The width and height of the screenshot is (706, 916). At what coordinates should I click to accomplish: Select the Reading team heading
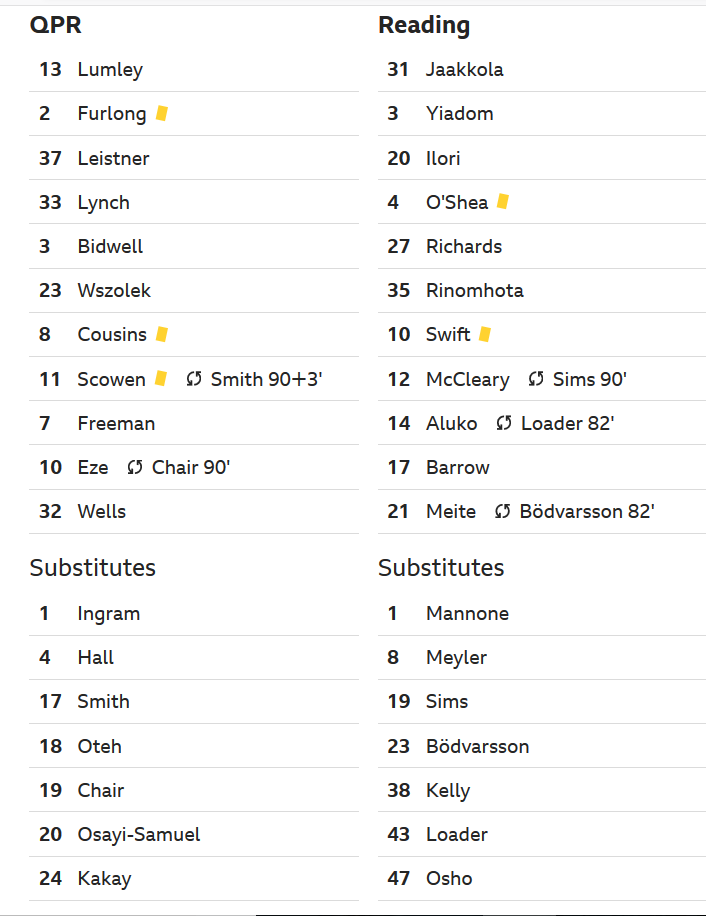tap(424, 25)
